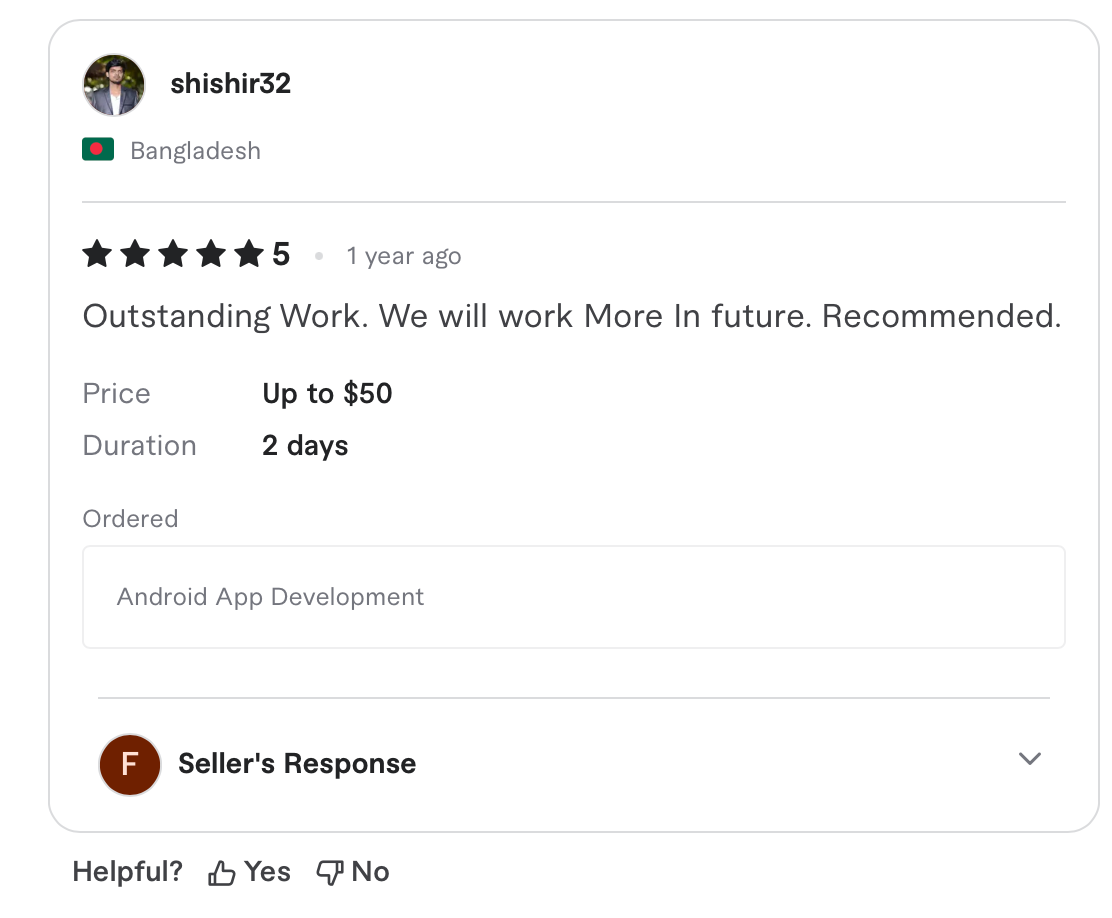This screenshot has height=918, width=1112.
Task: Click the thumbs-down icon next to No
Action: (x=328, y=871)
